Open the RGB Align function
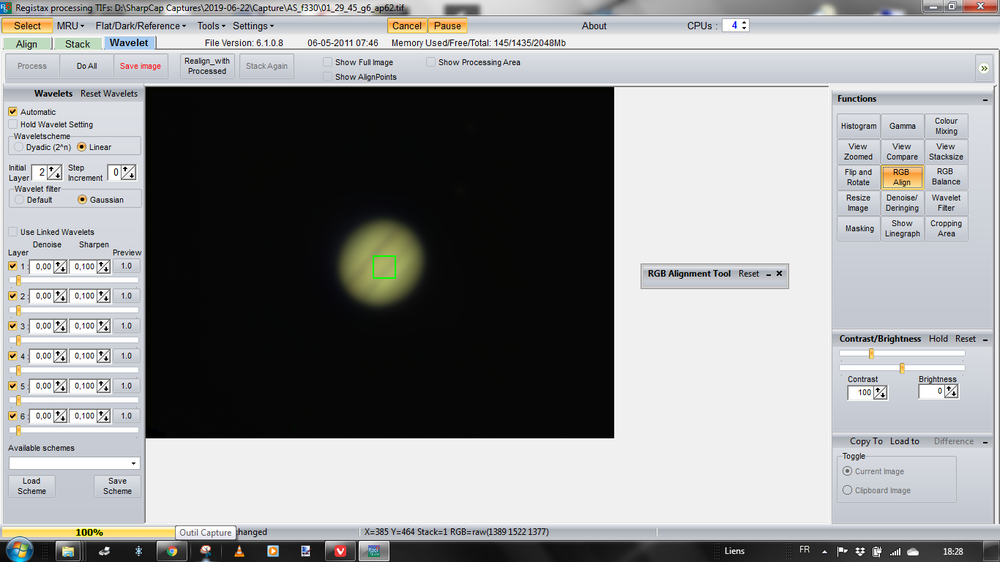The height and width of the screenshot is (562, 1000). coord(902,177)
